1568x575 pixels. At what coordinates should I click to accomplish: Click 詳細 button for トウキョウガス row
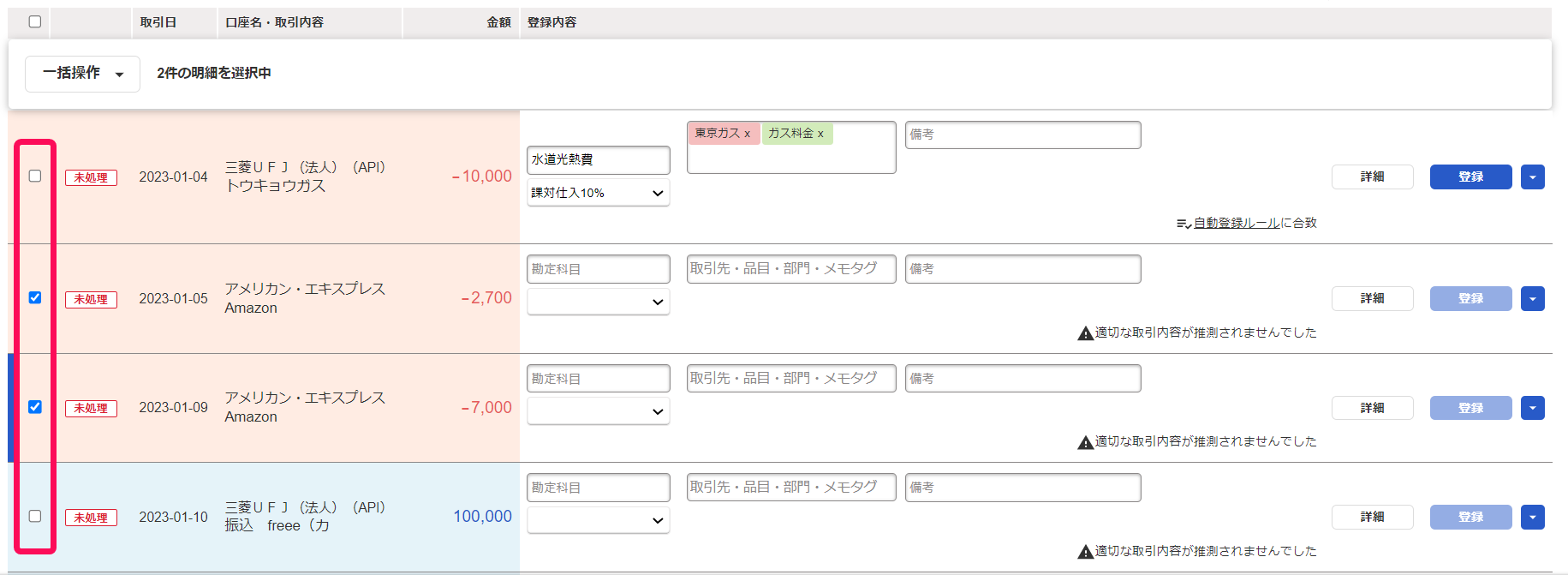1372,177
